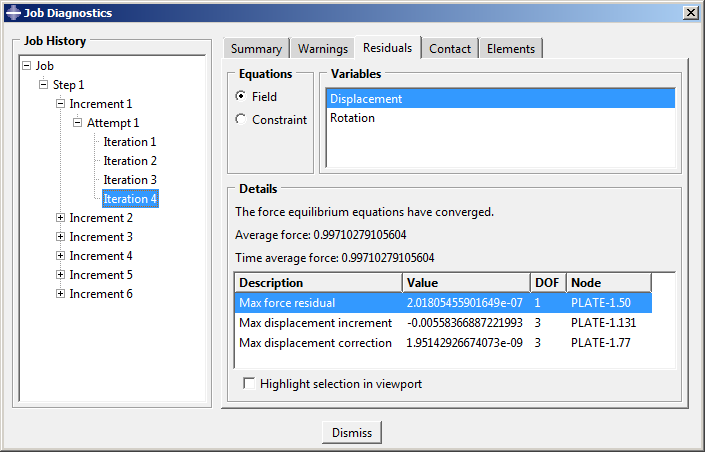Go to the Contact tab

coord(450,49)
